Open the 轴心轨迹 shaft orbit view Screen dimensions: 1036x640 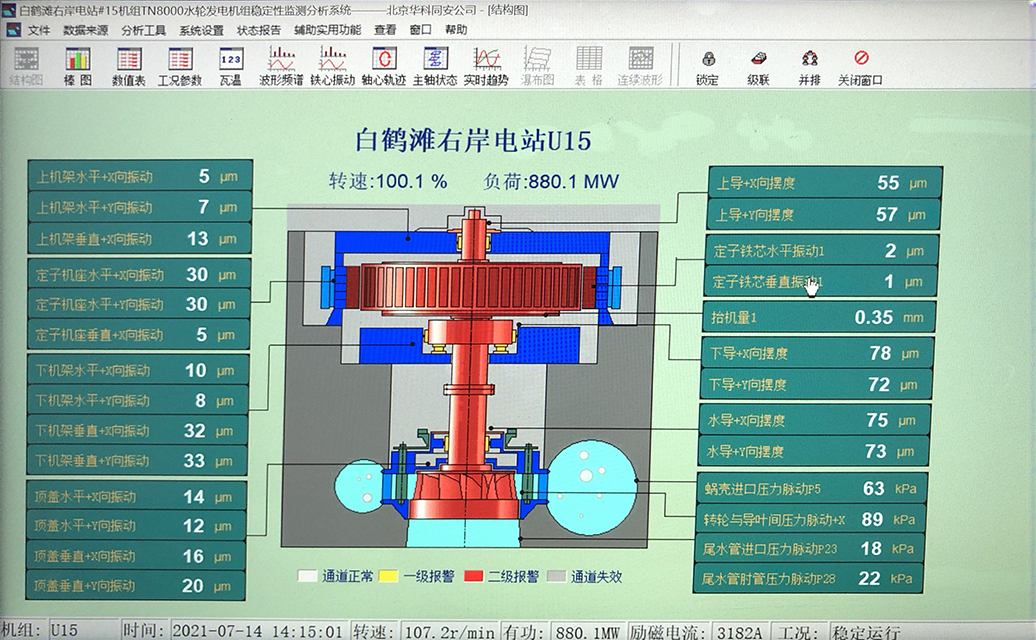(383, 65)
